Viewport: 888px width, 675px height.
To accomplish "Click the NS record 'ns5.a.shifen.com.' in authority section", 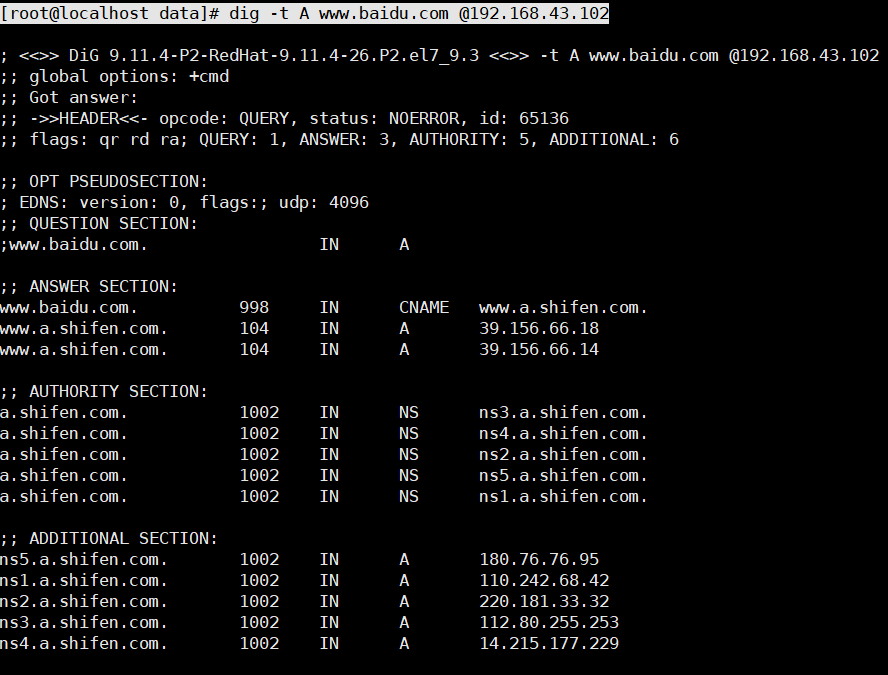I will (563, 475).
